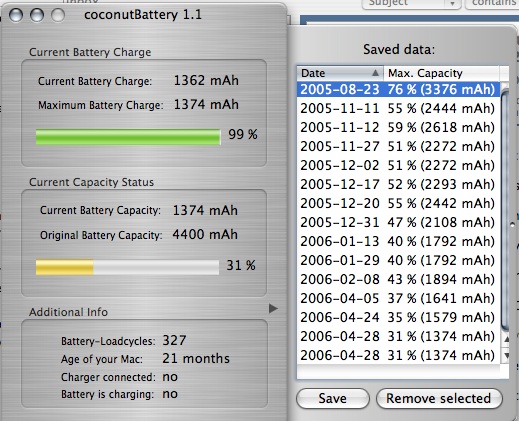Viewport: 519px width, 421px height.
Task: Minimize the coconutBattery window
Action: click(37, 15)
